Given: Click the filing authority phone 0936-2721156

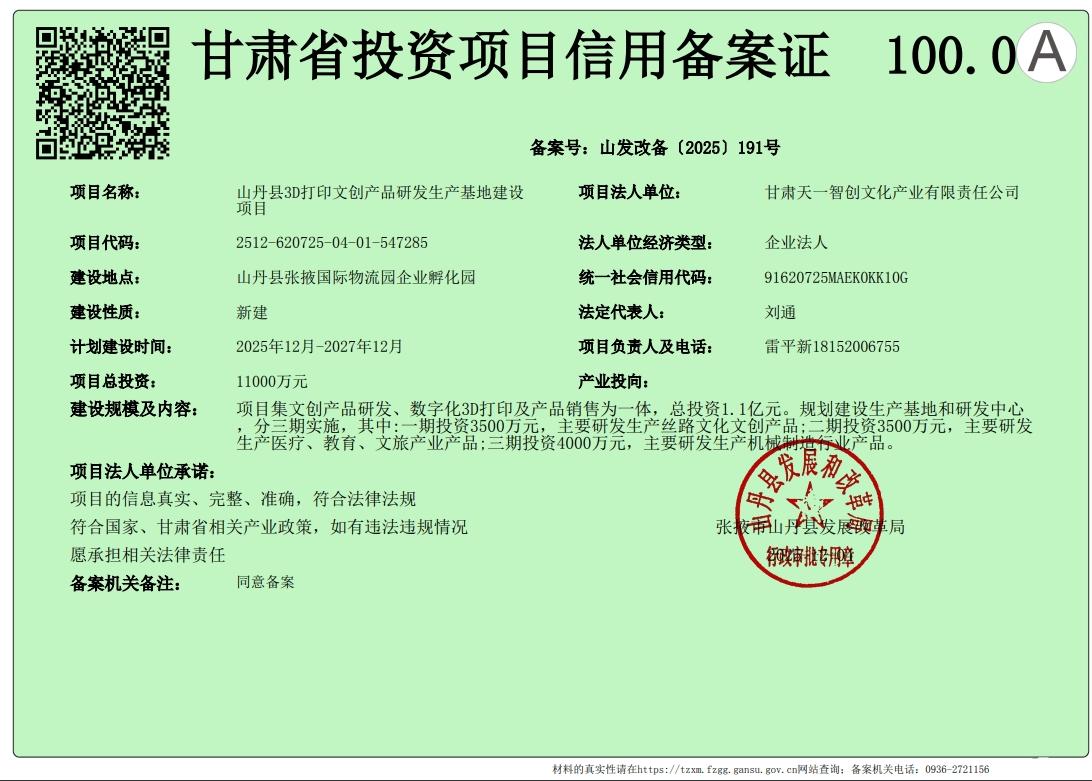Looking at the screenshot, I should click(955, 770).
